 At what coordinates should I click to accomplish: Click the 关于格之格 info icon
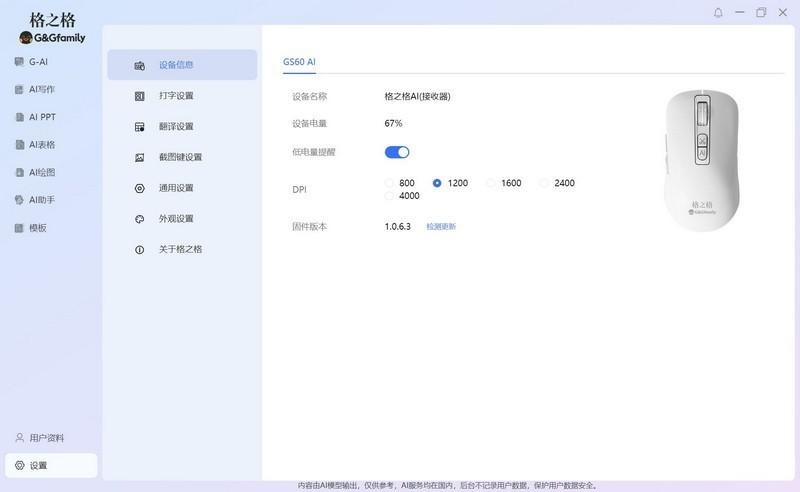(139, 250)
